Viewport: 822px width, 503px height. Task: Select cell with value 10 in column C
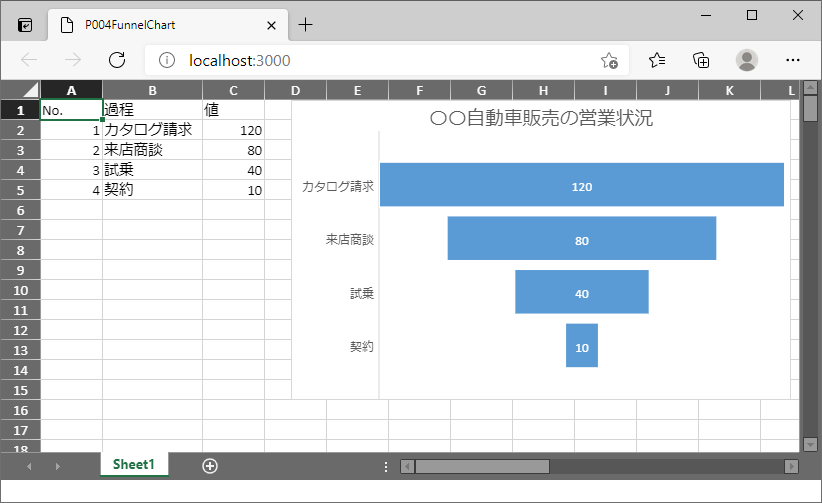coord(233,190)
